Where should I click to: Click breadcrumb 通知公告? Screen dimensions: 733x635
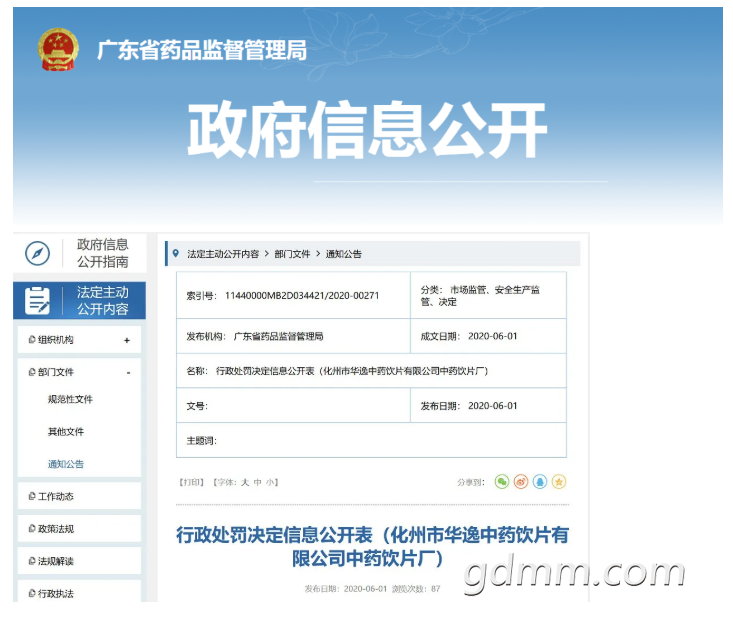click(x=344, y=254)
